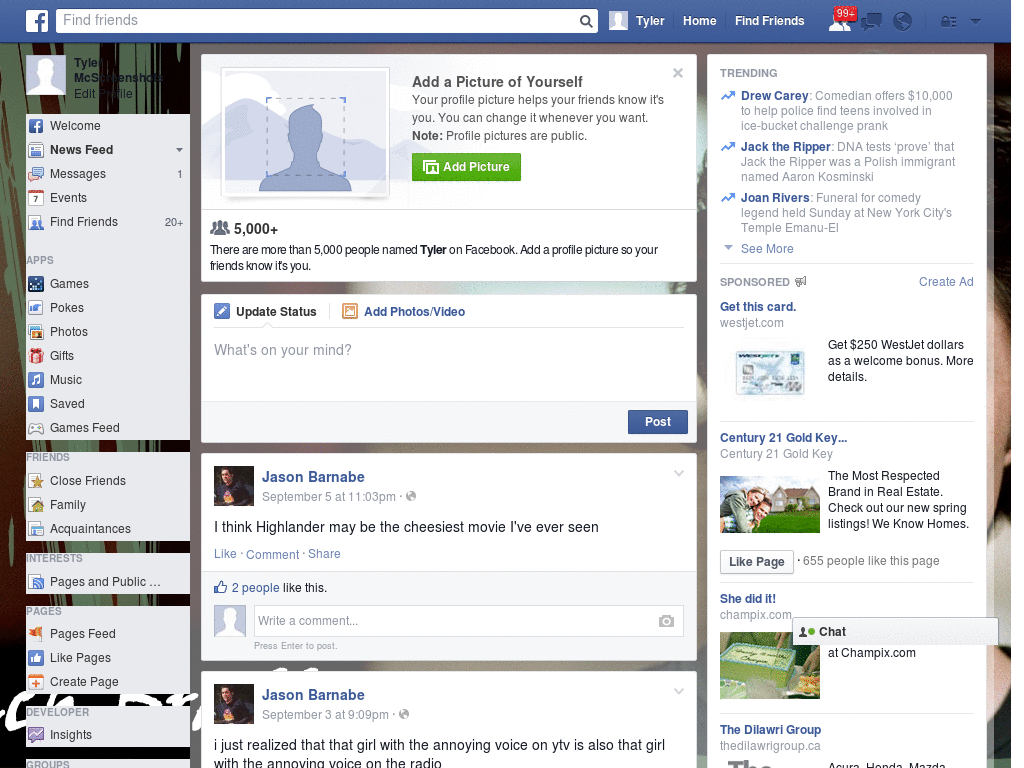Open The Dilawri Group ad link
The image size is (1024, 768).
pos(770,730)
